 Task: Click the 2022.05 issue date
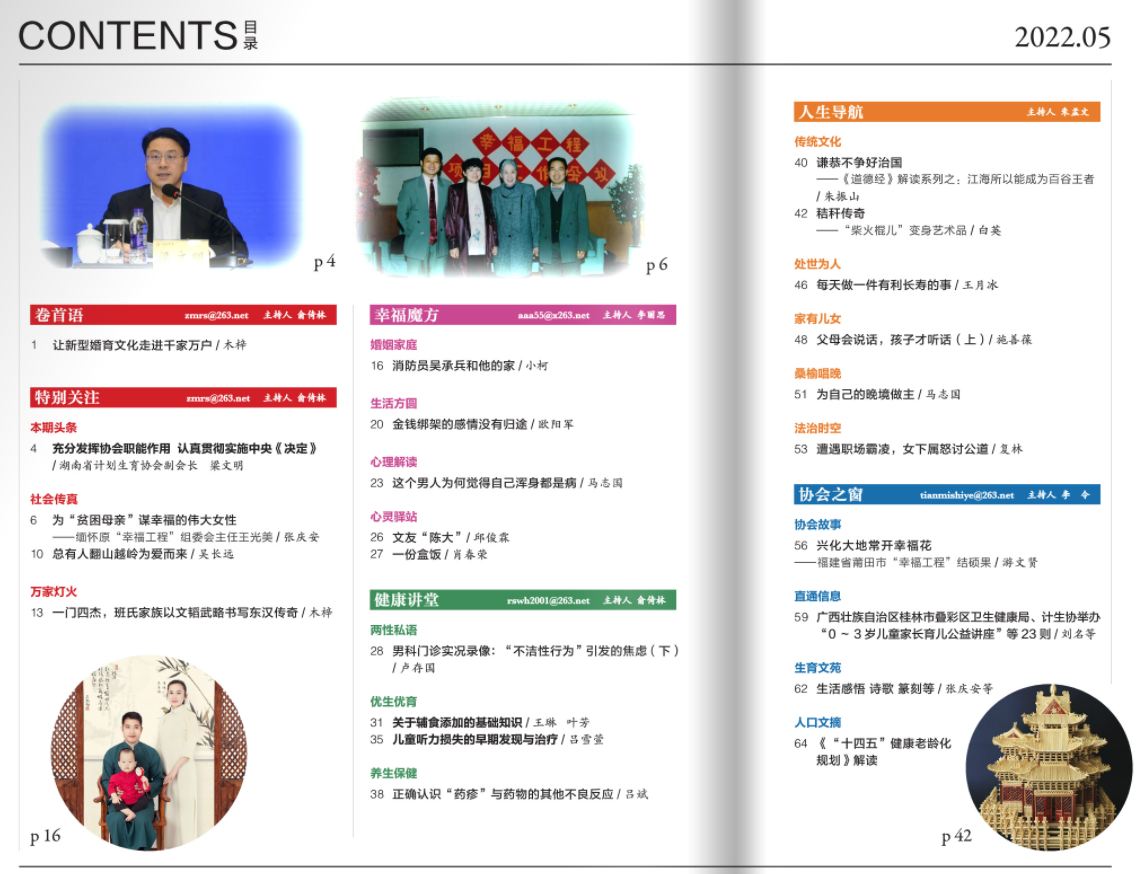tap(1062, 37)
